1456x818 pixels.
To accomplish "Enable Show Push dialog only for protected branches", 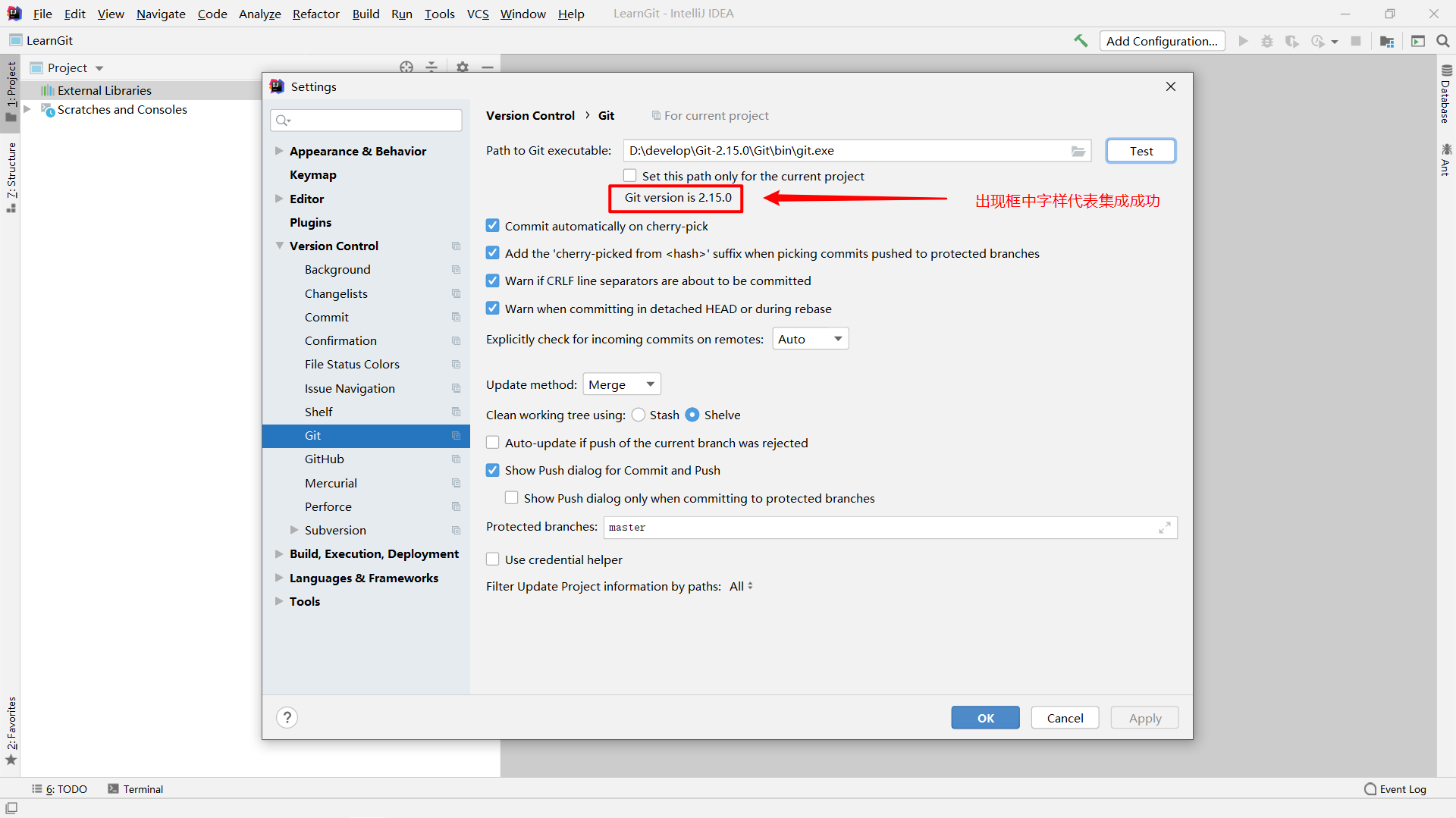I will pos(512,498).
